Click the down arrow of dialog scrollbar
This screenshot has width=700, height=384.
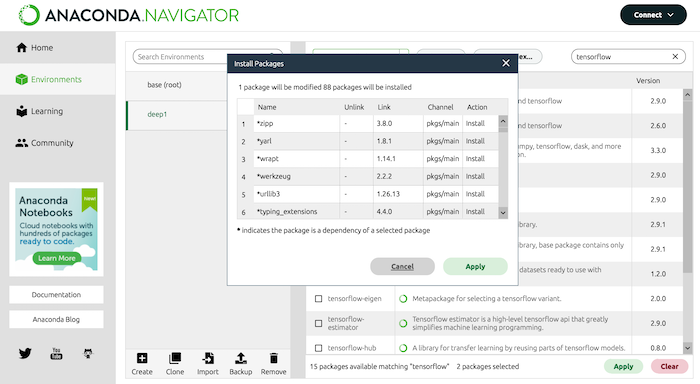tap(503, 213)
